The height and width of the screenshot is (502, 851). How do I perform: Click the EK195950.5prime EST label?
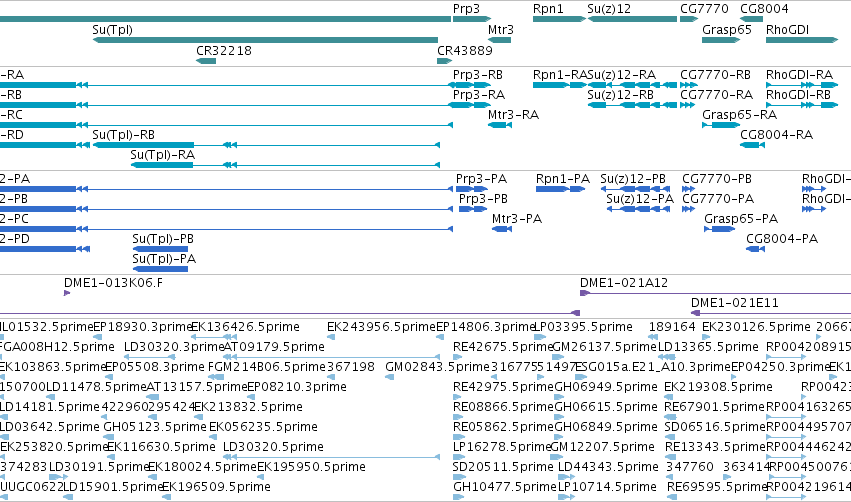pos(312,468)
